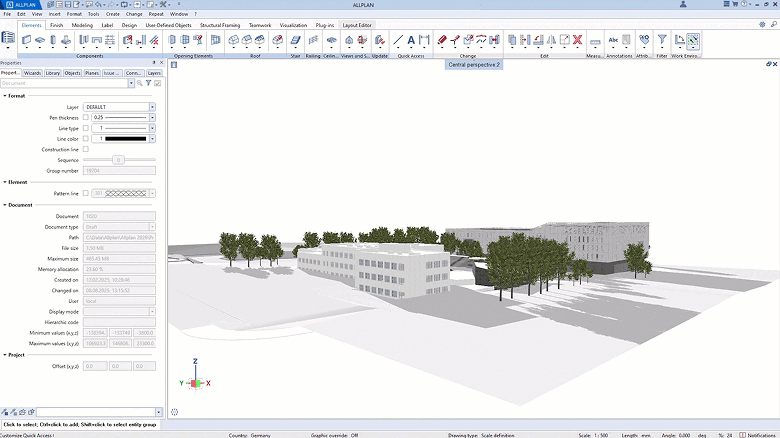Screen dimensions: 780x438
Task: Check the Pattern line checkbox
Action: click(86, 193)
